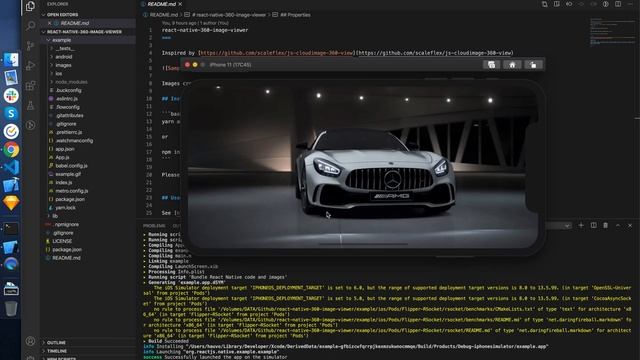This screenshot has width=640, height=360.
Task: Open Slack from the dock
Action: [11, 96]
